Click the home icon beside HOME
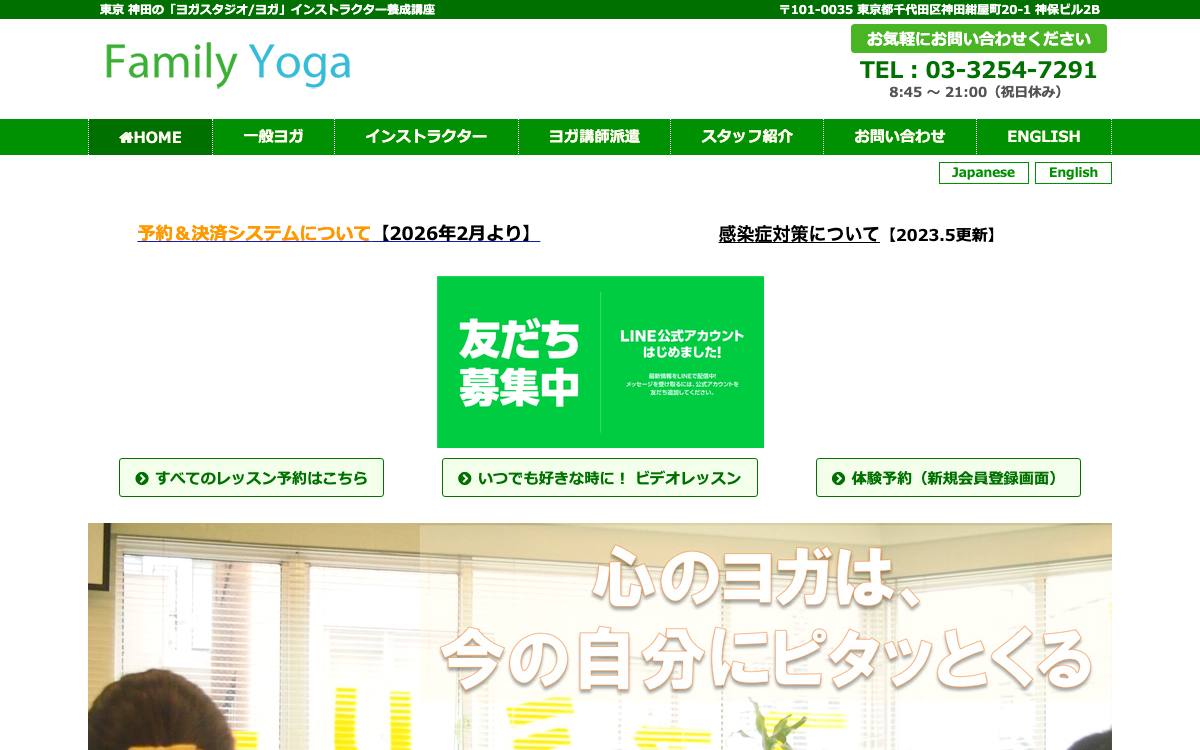Viewport: 1200px width, 750px height. [x=125, y=137]
